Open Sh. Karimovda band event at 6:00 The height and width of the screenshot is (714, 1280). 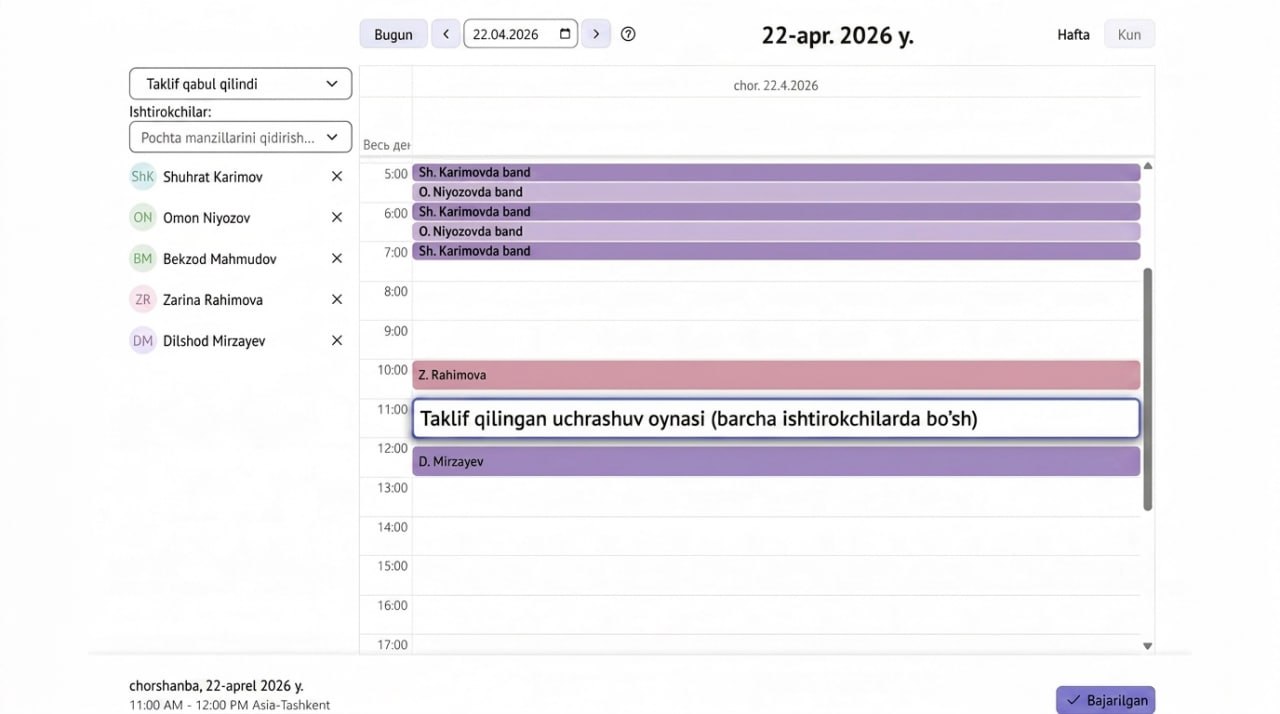(776, 211)
